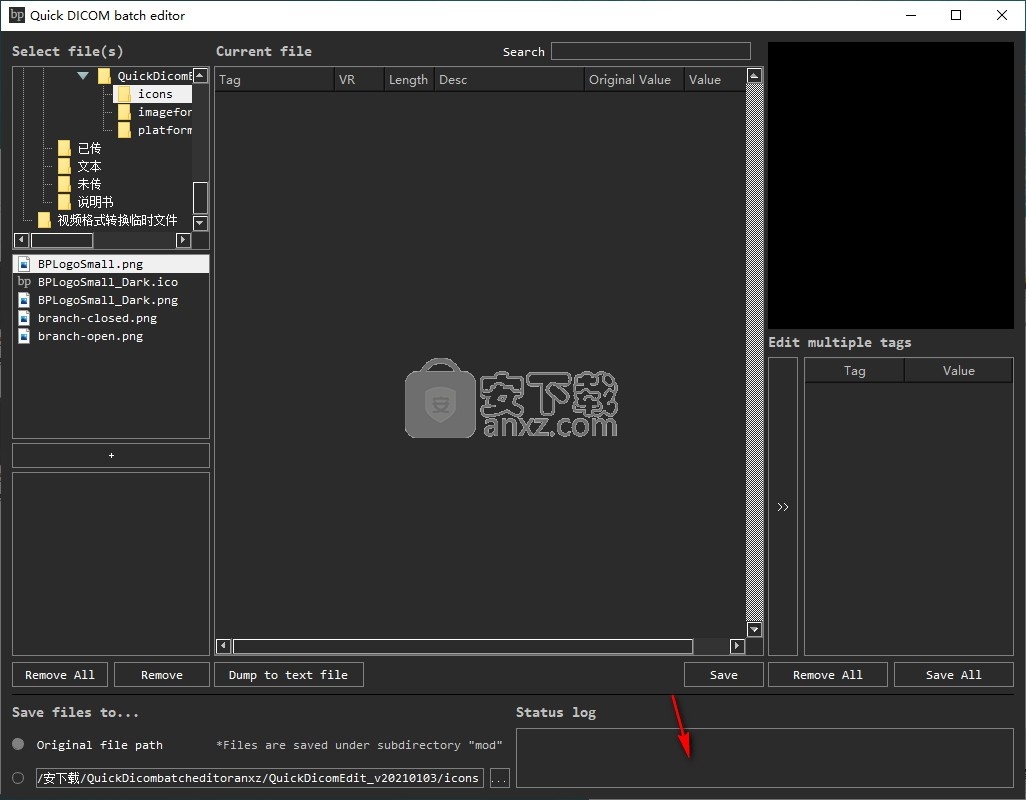Viewport: 1026px width, 800px height.
Task: Click tag table scroll down arrow
Action: (x=754, y=629)
